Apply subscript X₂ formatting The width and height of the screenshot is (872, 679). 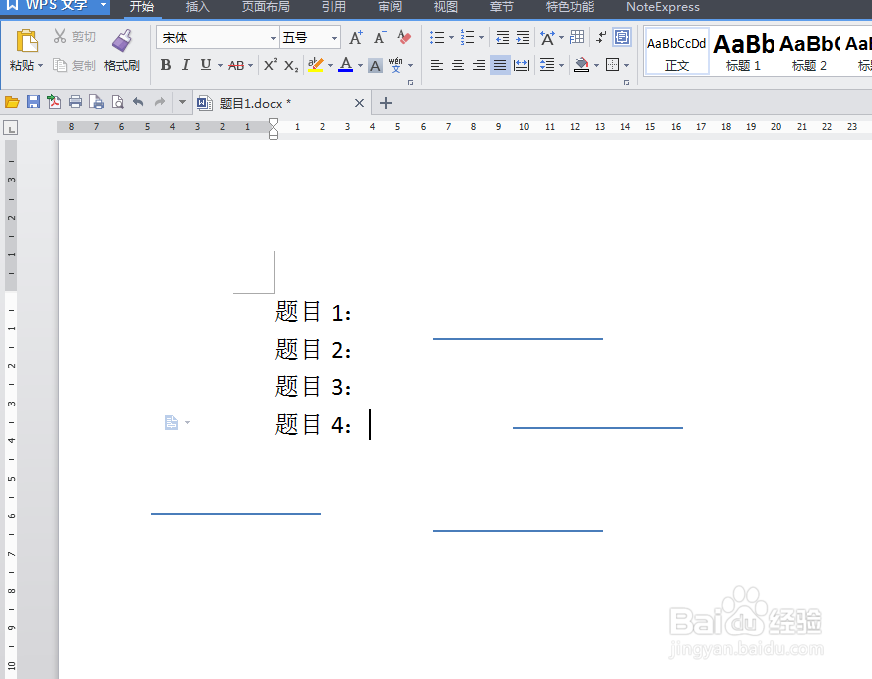(x=291, y=66)
